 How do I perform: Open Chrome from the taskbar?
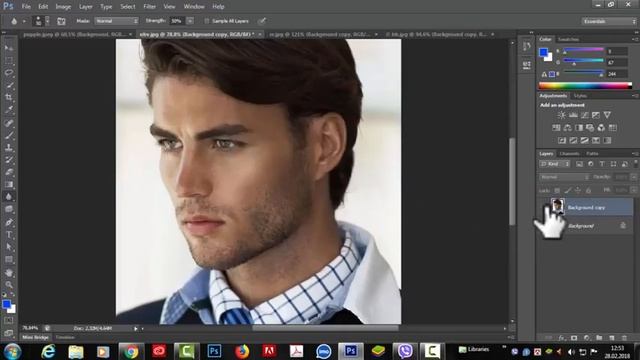131,351
